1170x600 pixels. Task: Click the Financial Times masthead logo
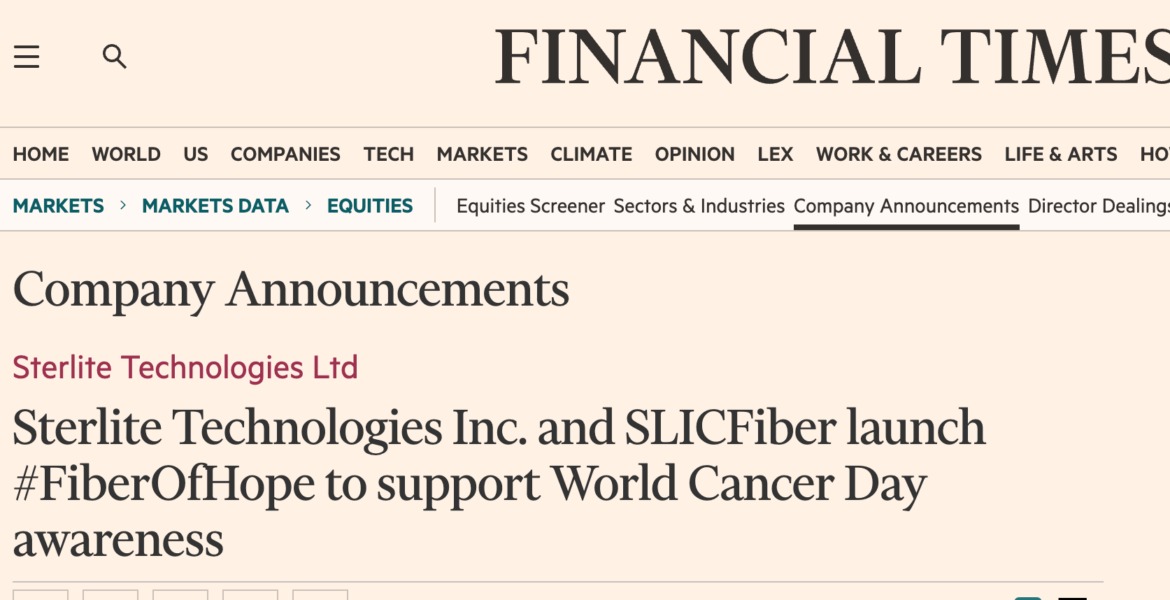[832, 57]
